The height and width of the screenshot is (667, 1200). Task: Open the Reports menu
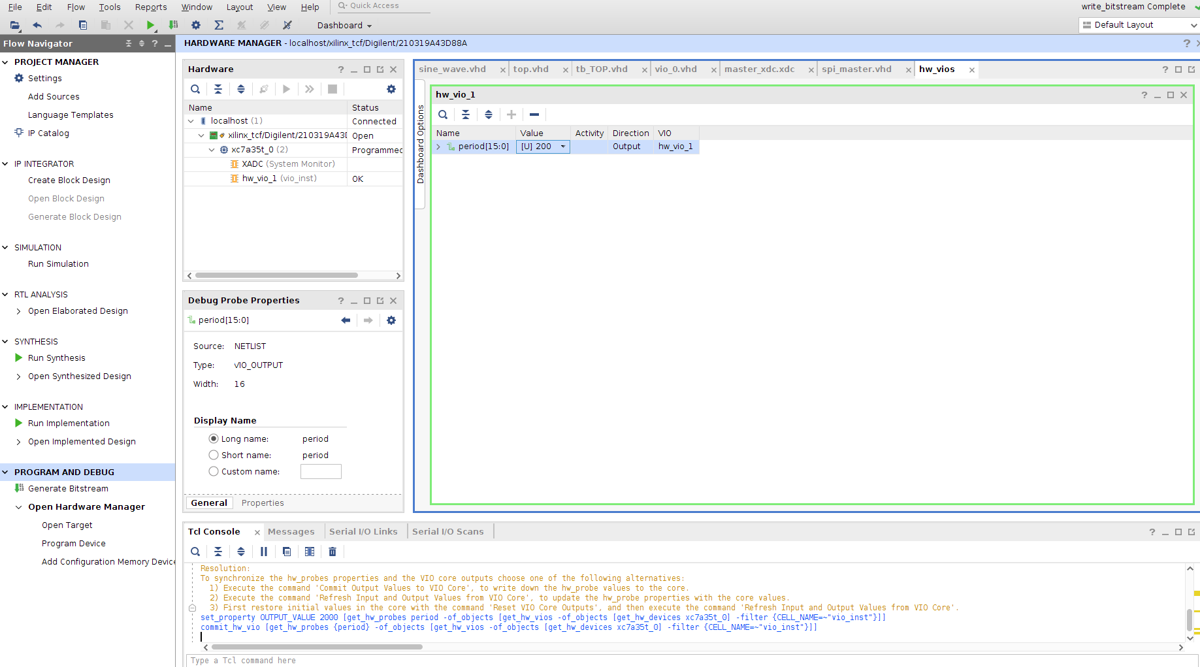(x=151, y=7)
